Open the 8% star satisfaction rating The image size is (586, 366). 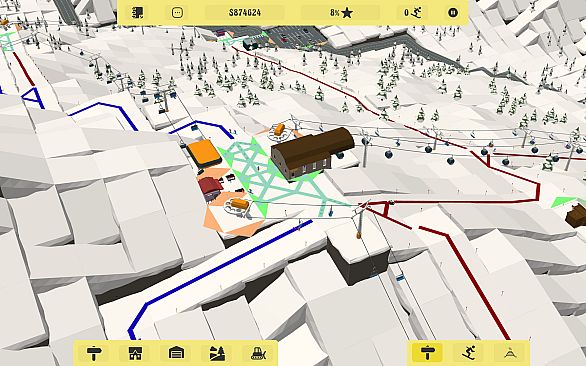pyautogui.click(x=341, y=13)
